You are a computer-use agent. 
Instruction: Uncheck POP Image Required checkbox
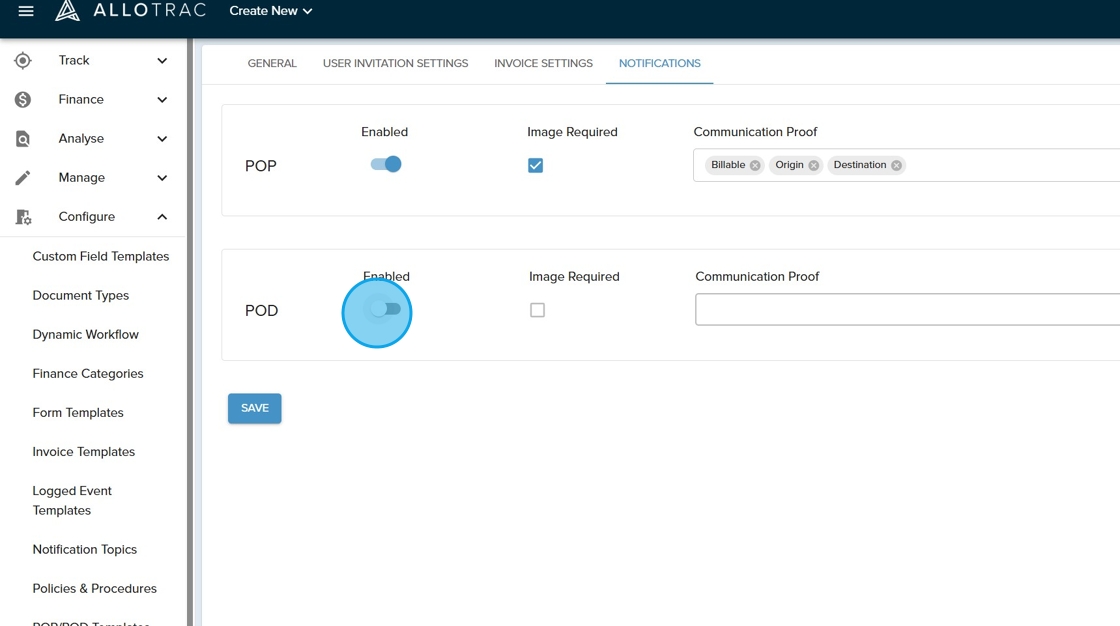(536, 166)
